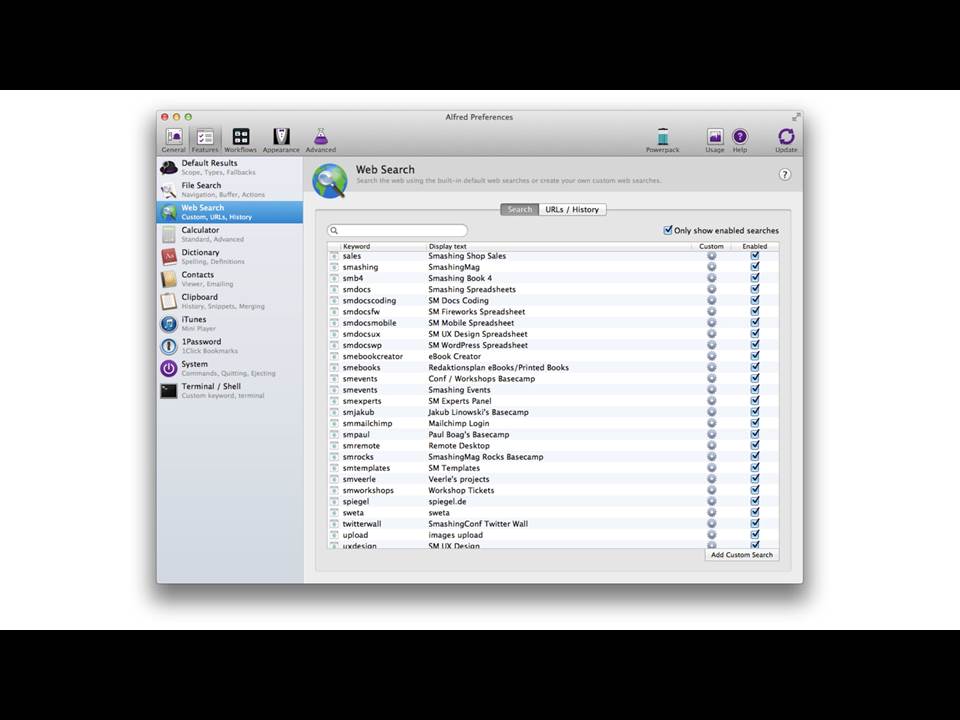Click 'Workshop Tickets' display text

[x=461, y=490]
